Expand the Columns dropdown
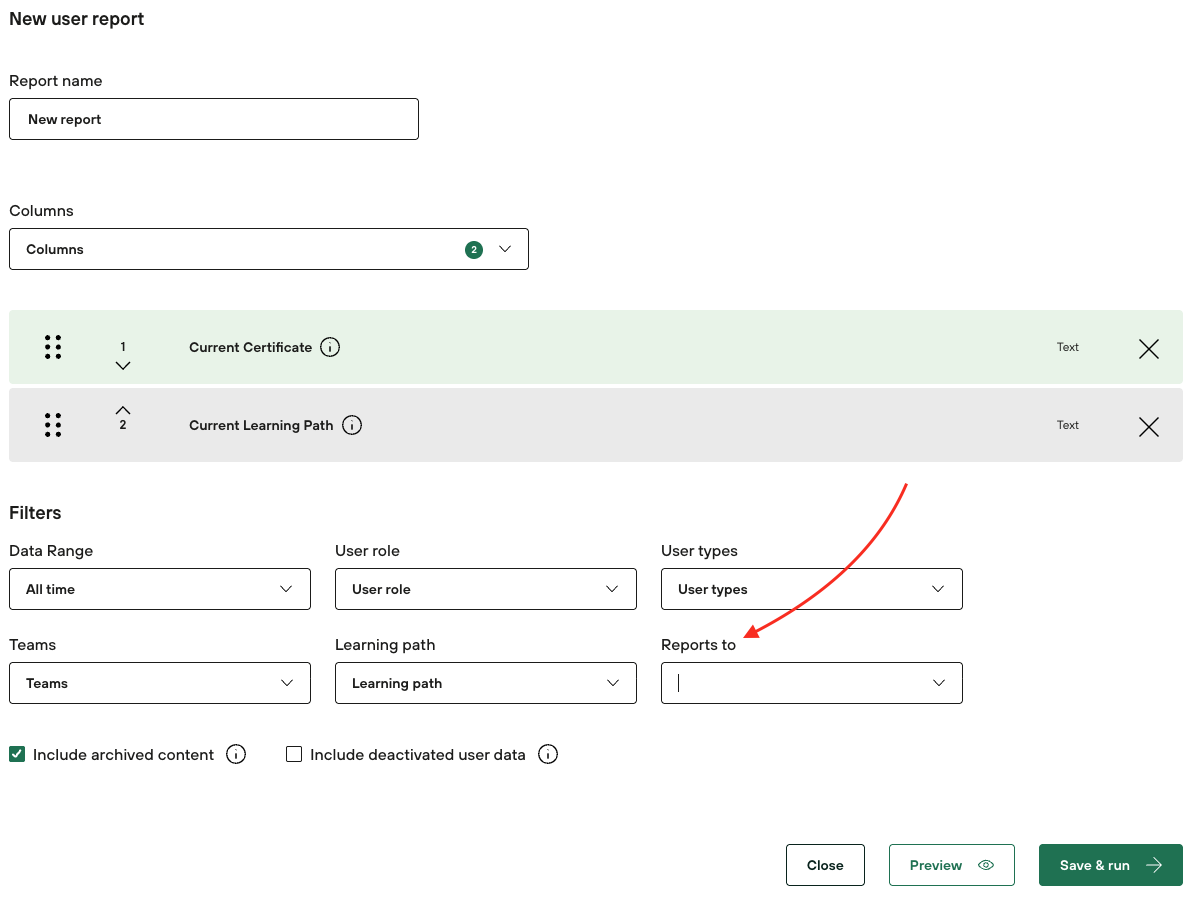The height and width of the screenshot is (916, 1192). pos(268,249)
